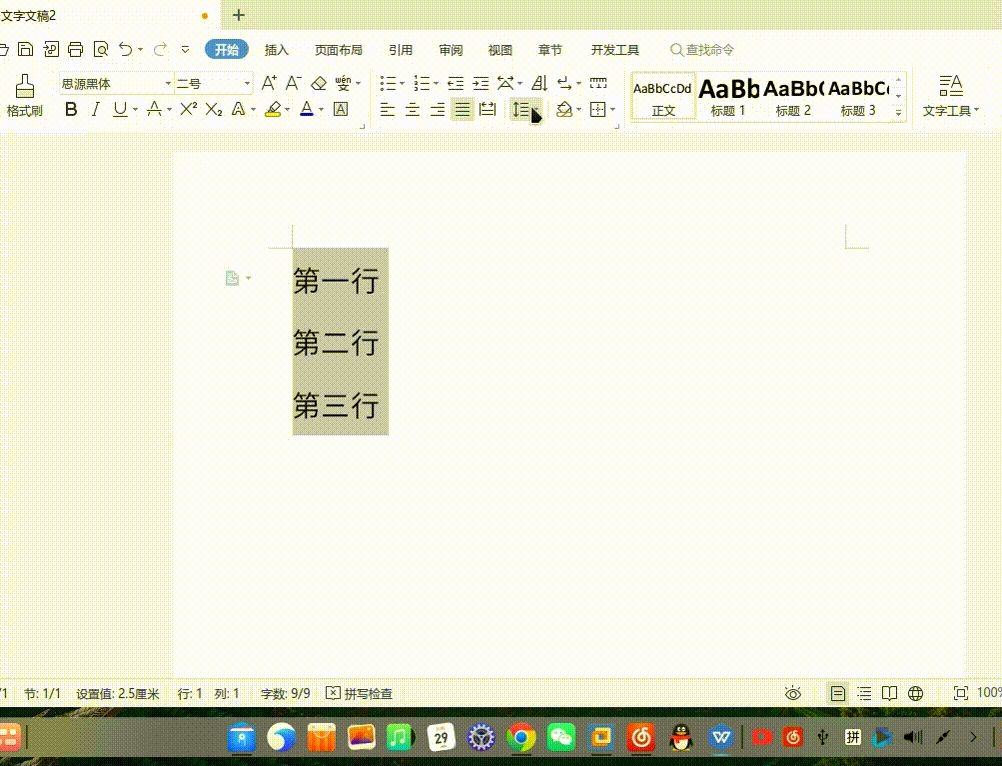This screenshot has width=1002, height=766.
Task: Toggle underline on selected text
Action: tap(119, 110)
